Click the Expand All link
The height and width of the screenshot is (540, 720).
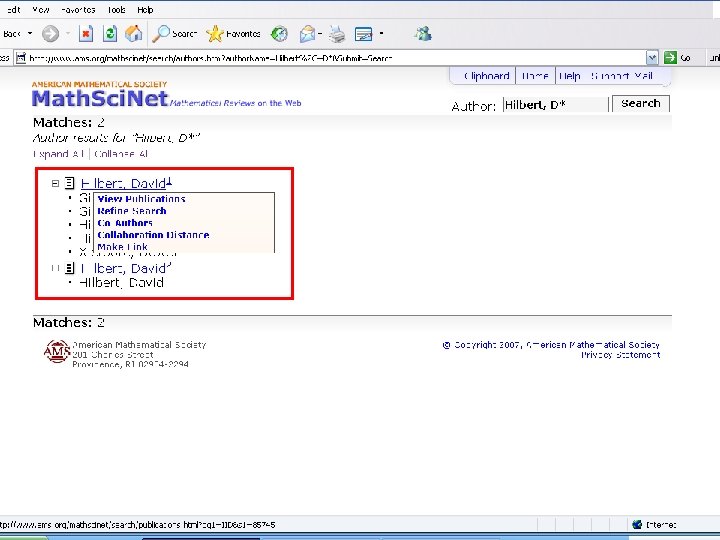coord(59,154)
